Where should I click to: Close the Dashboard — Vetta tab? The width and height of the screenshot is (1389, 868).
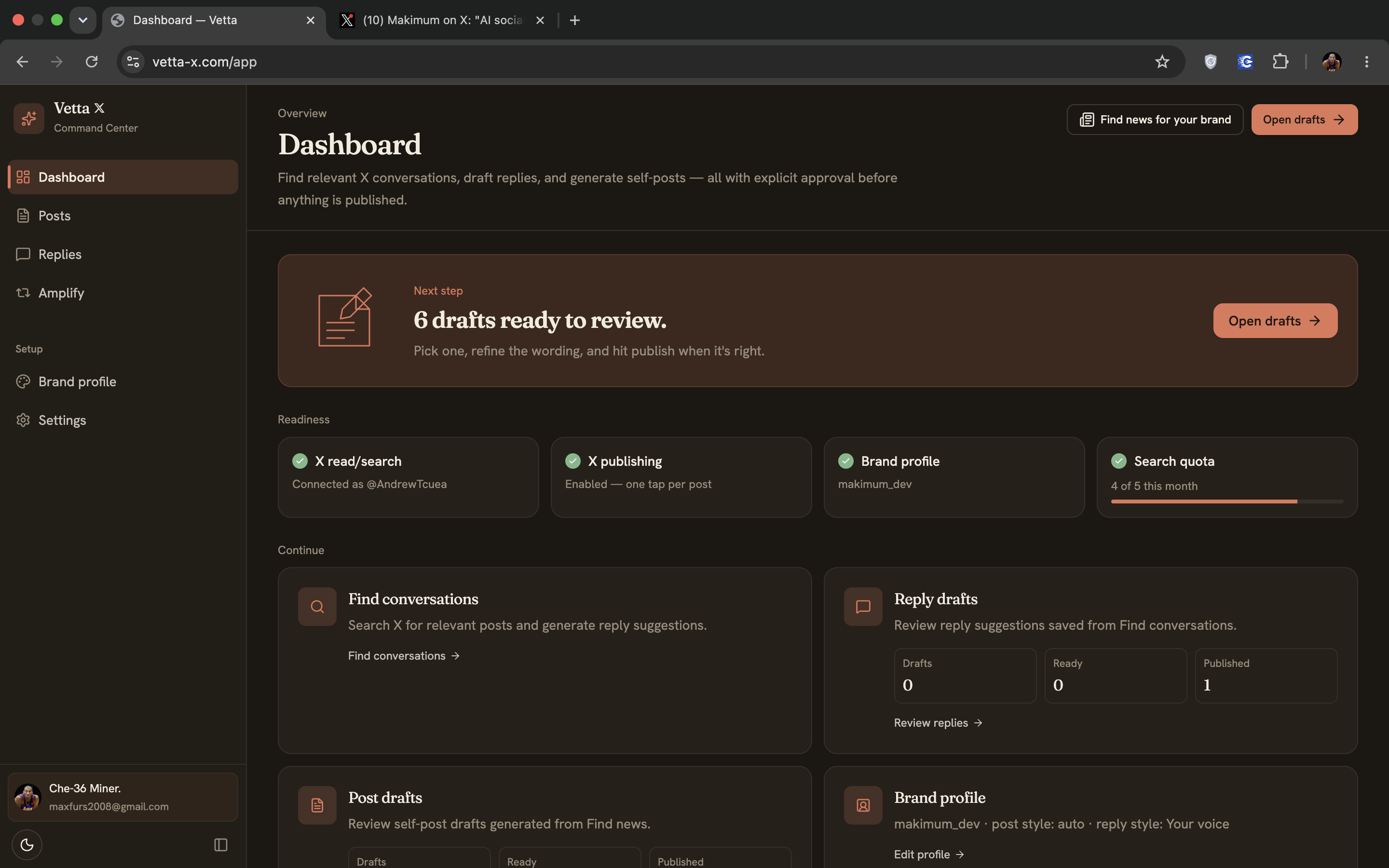311,20
